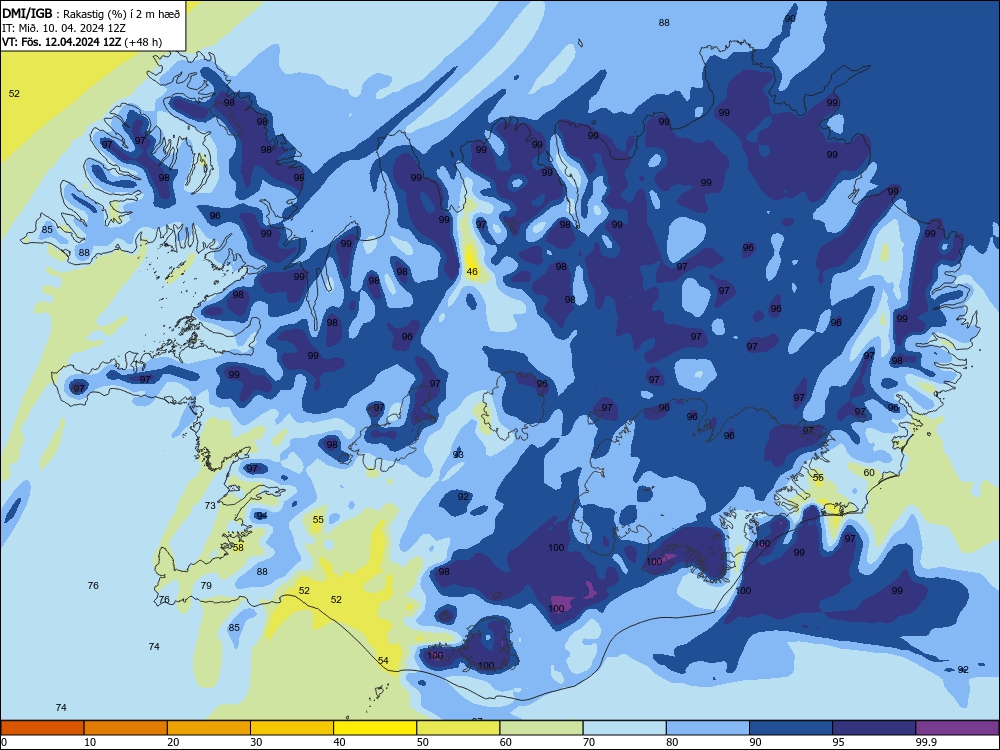This screenshot has height=750, width=1000.
Task: Click the 0–10 dark orange legend swatch
Action: 42,728
